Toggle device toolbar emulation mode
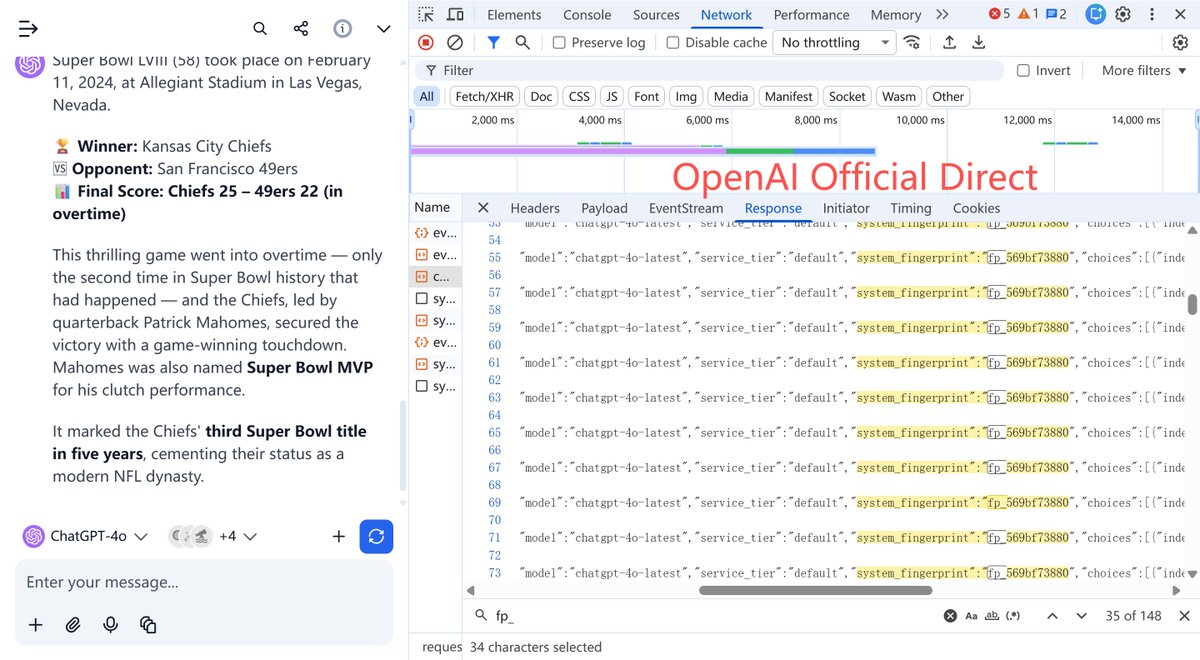 455,14
